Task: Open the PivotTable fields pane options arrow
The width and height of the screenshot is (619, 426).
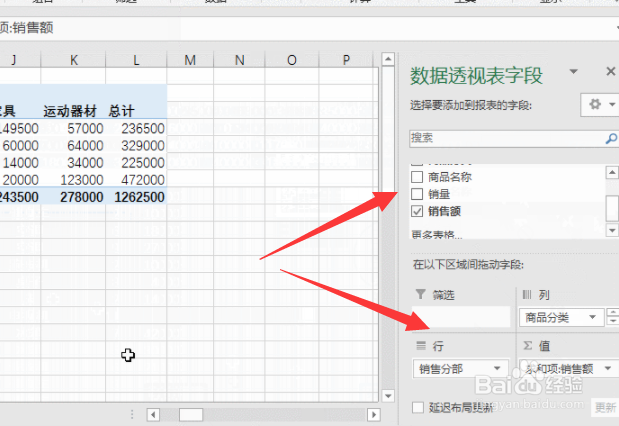Action: [573, 71]
